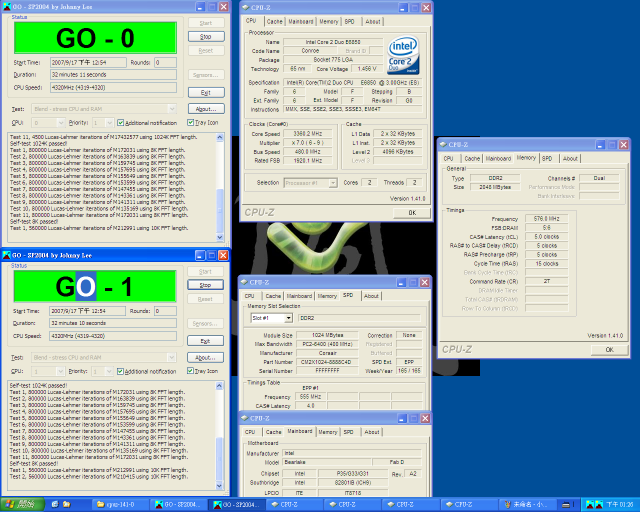This screenshot has height=512, width=640.
Task: Switch to first GO - SP2004 taskbar item
Action: [178, 505]
